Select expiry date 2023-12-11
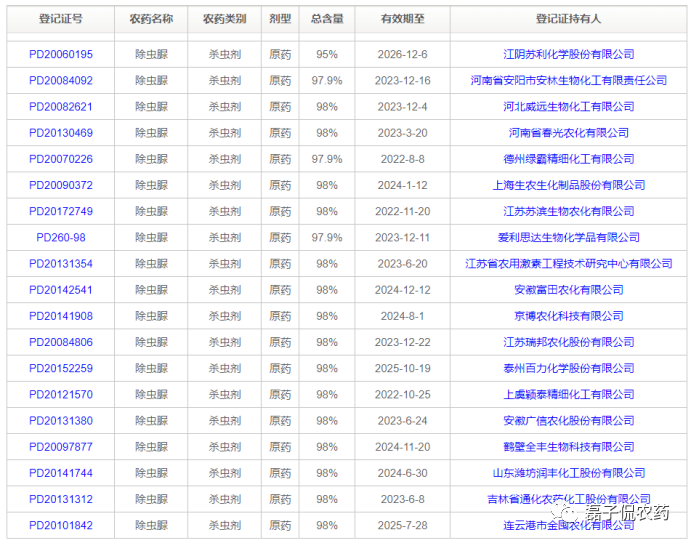Screen dimensions: 692x544 pos(402,237)
